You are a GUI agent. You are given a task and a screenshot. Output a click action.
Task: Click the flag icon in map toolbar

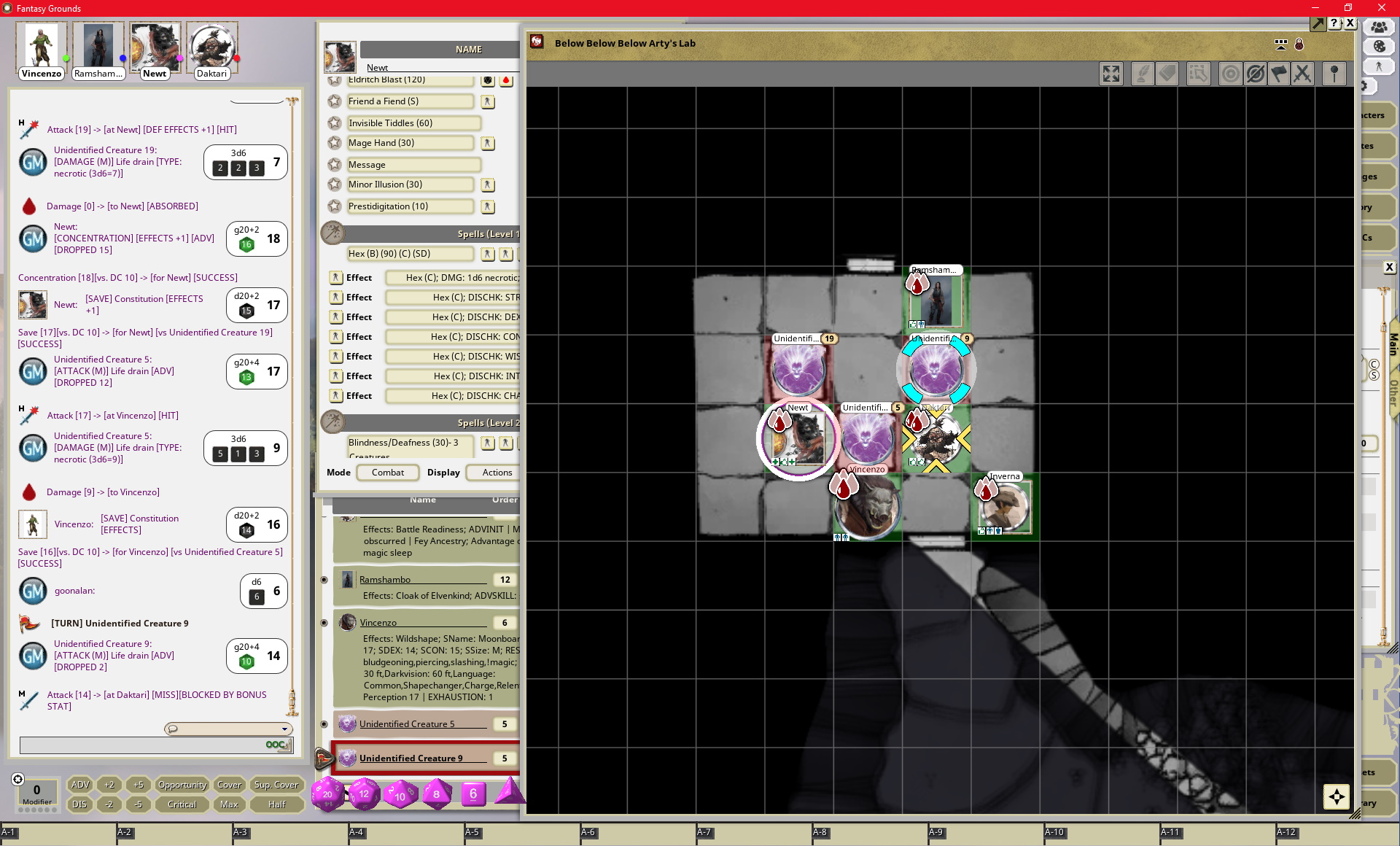pyautogui.click(x=1279, y=74)
